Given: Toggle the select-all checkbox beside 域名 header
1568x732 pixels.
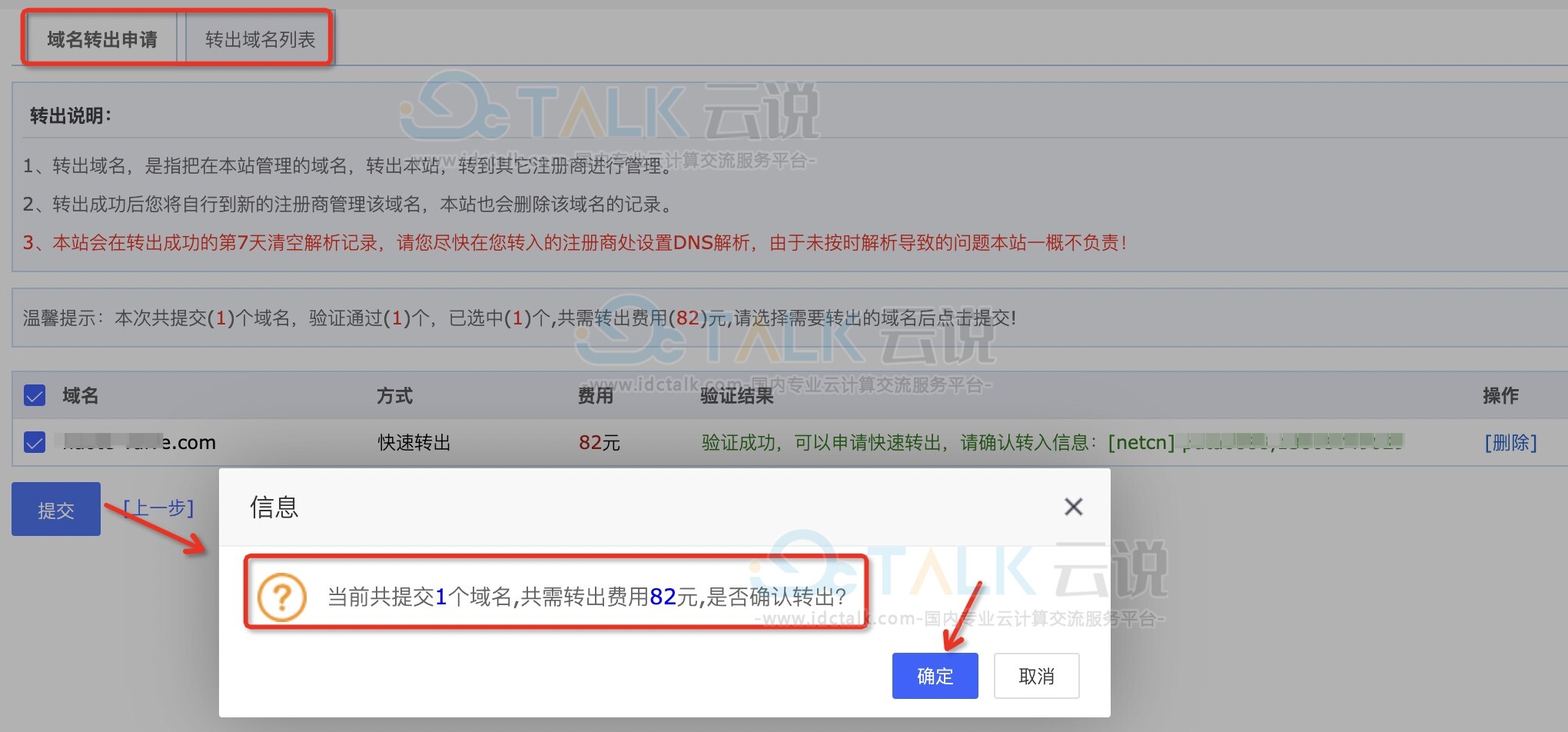Looking at the screenshot, I should tap(35, 396).
